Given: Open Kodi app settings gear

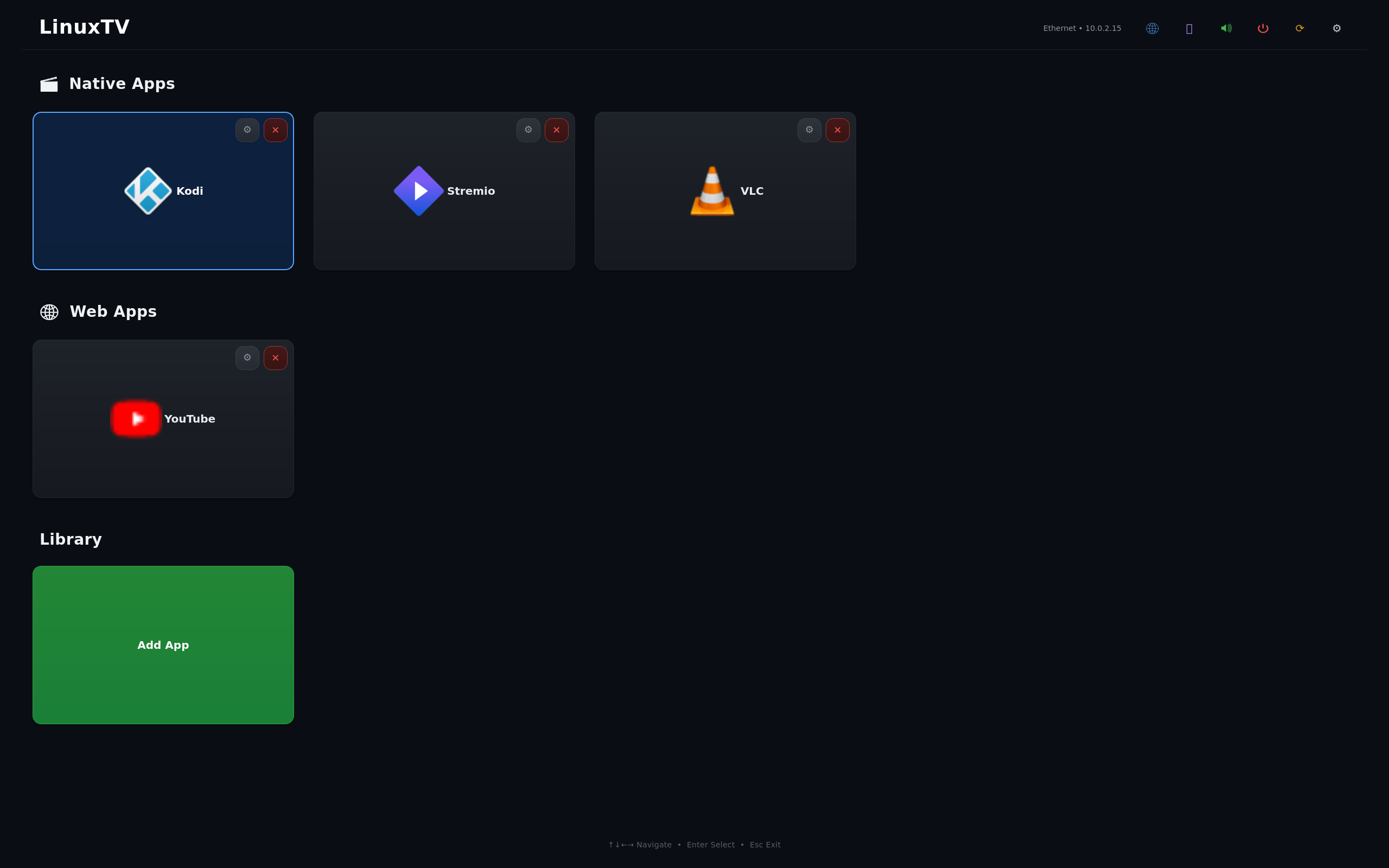Looking at the screenshot, I should pyautogui.click(x=247, y=130).
